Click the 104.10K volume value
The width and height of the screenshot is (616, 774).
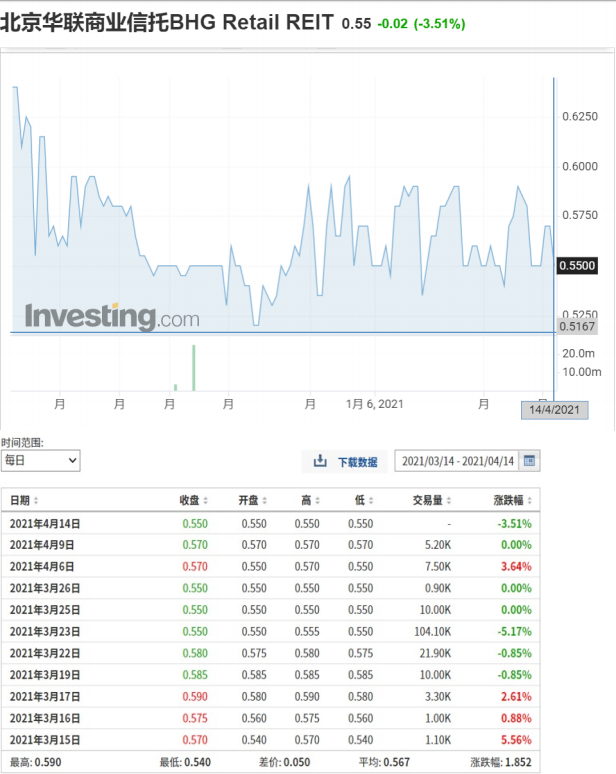tap(432, 632)
